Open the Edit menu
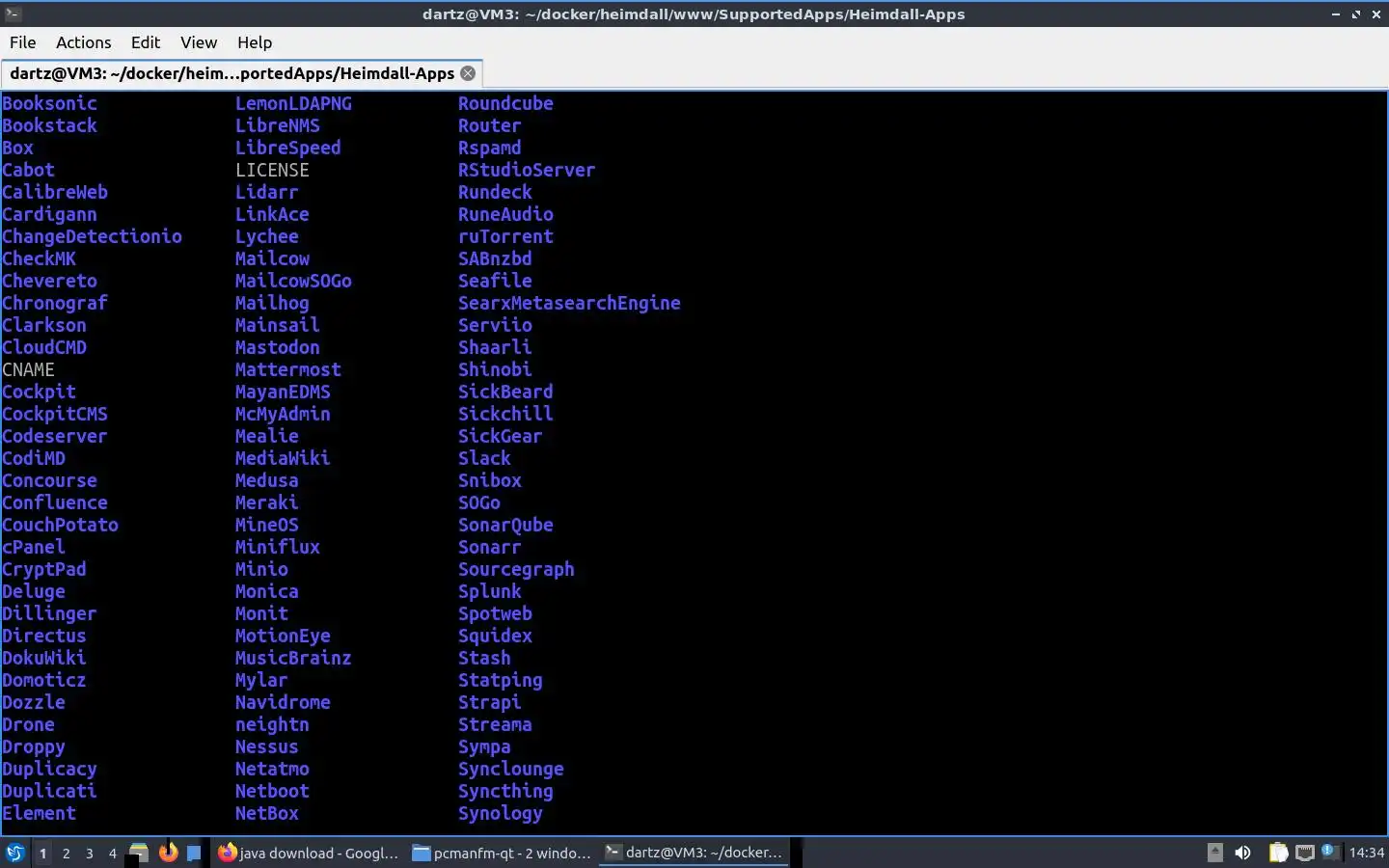The height and width of the screenshot is (868, 1389). pos(146,42)
